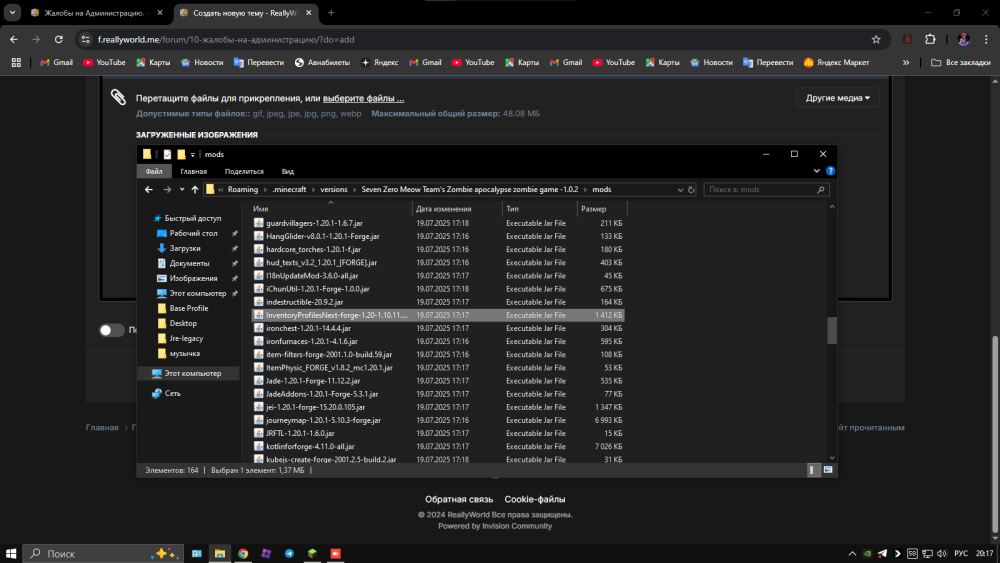Open the Другие медиа dropdown
This screenshot has height=563, width=1000.
[x=837, y=98]
